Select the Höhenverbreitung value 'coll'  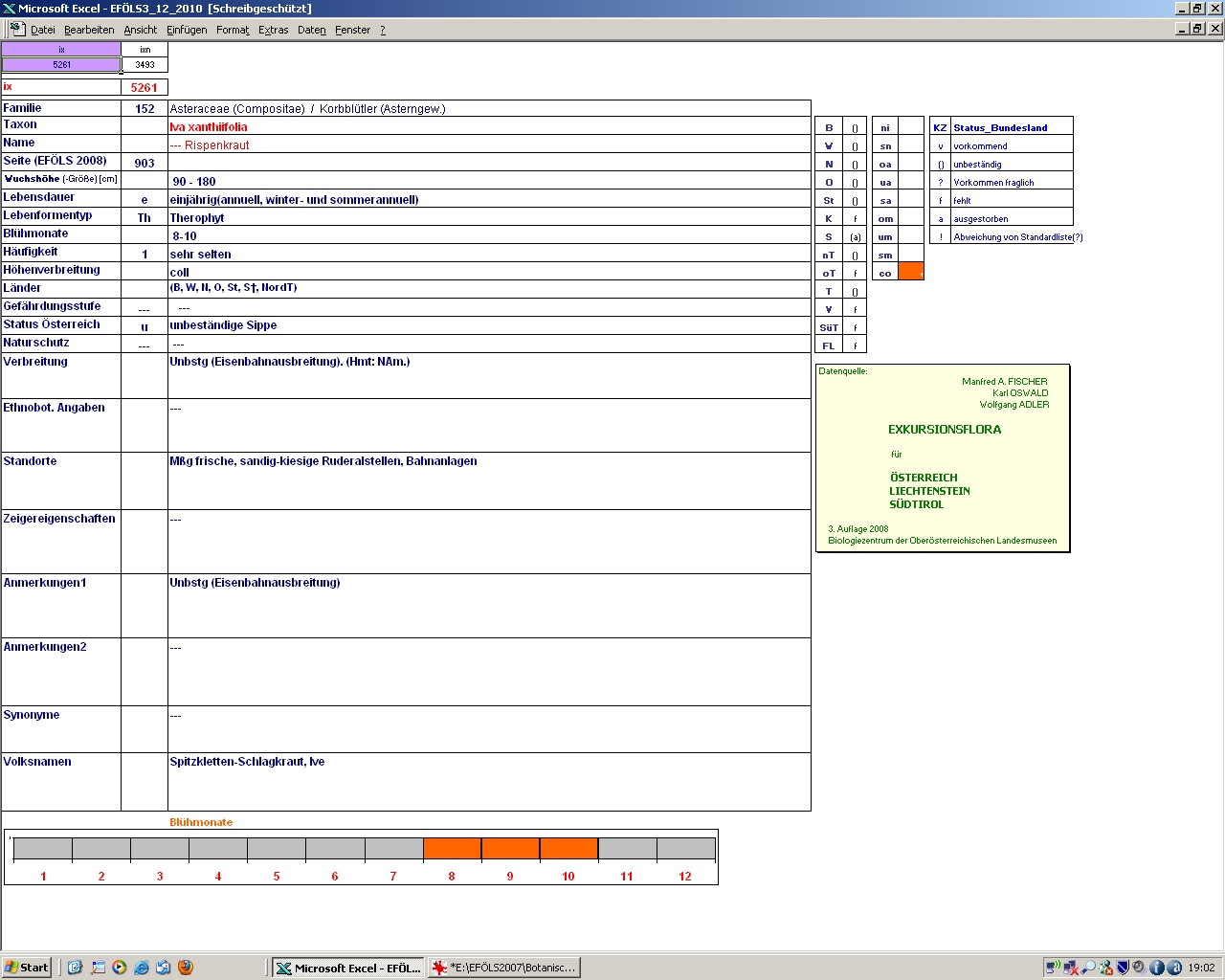pos(489,272)
